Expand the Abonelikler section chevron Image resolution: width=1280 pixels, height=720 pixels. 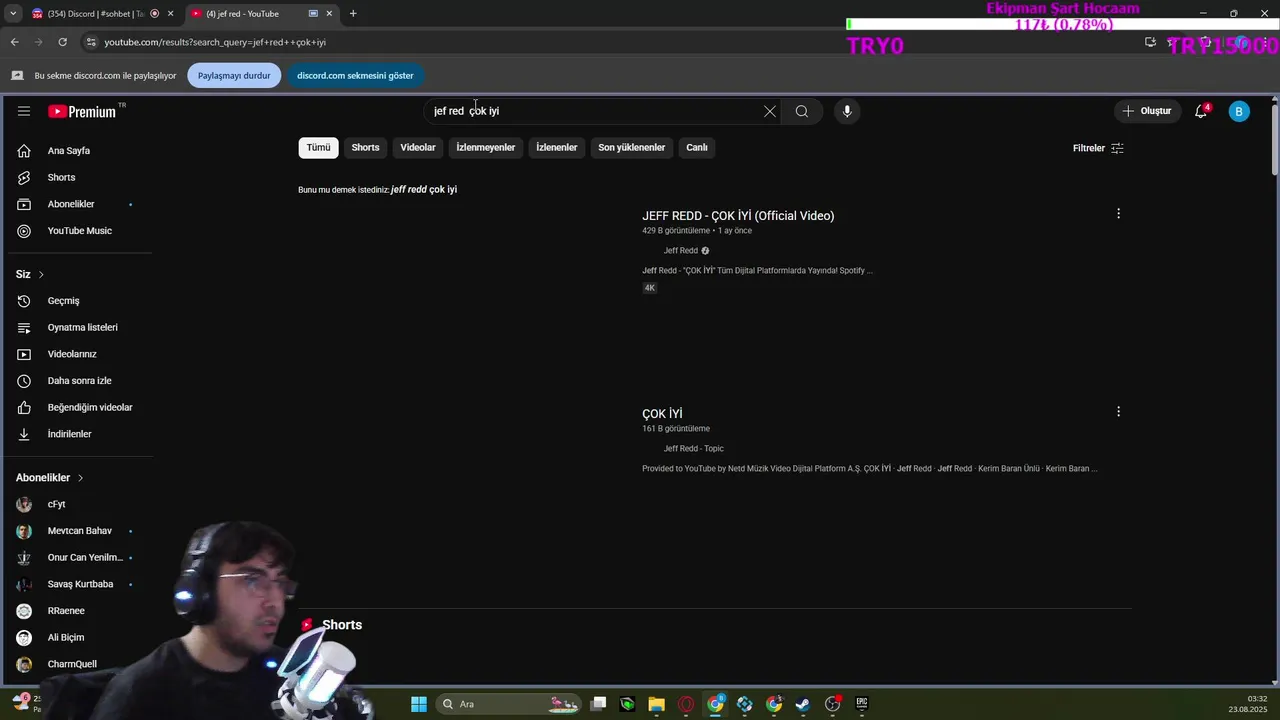(x=80, y=478)
